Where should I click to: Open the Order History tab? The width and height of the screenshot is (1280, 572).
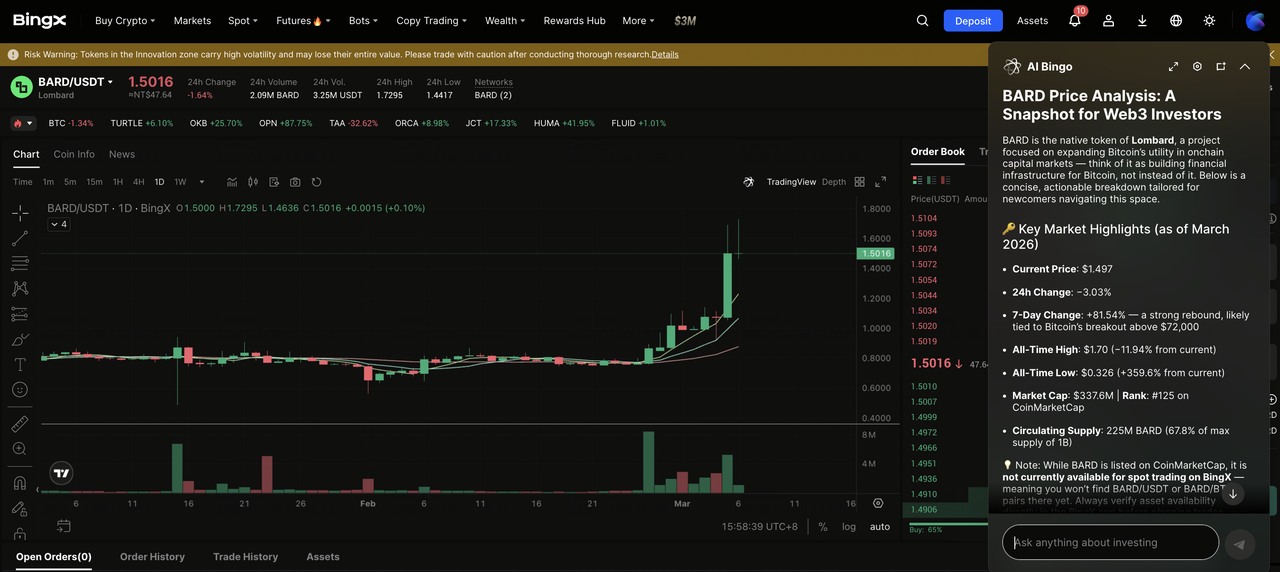pos(152,557)
